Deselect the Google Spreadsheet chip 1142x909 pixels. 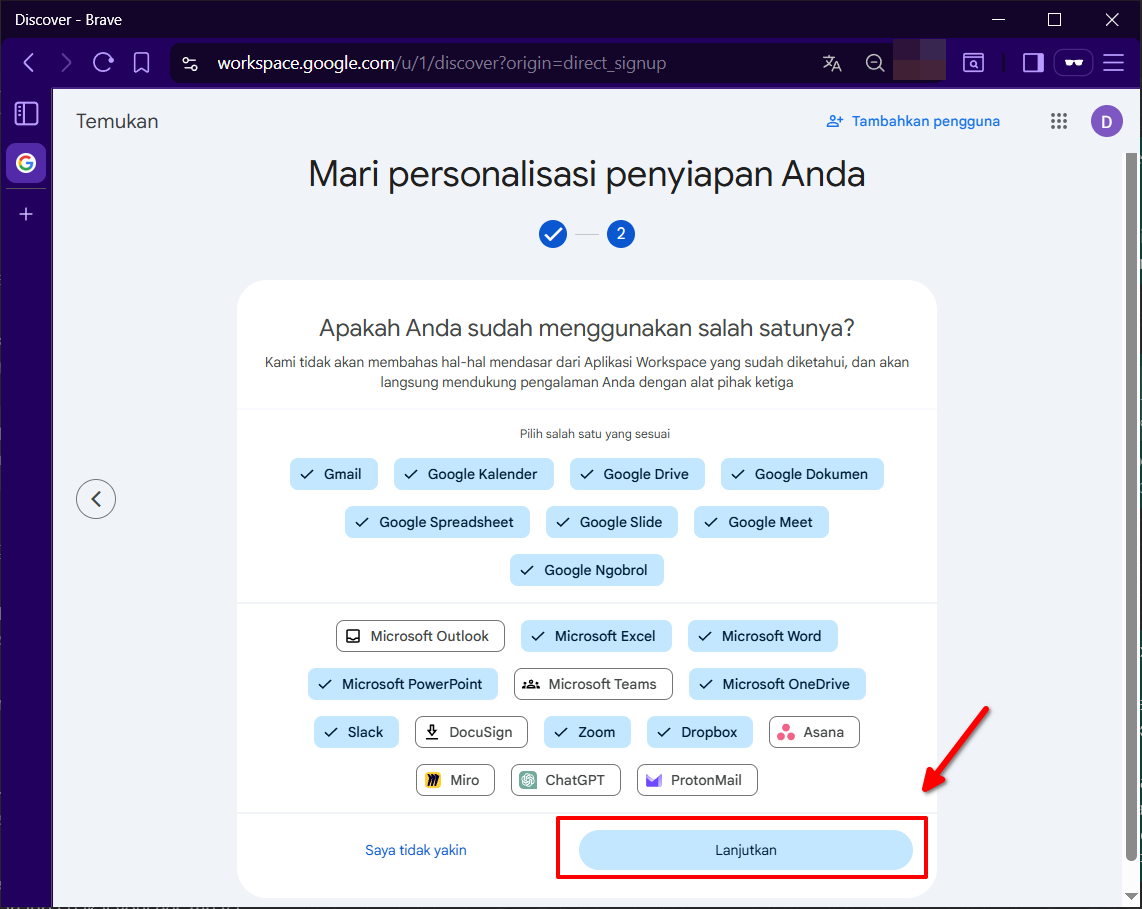(x=437, y=522)
